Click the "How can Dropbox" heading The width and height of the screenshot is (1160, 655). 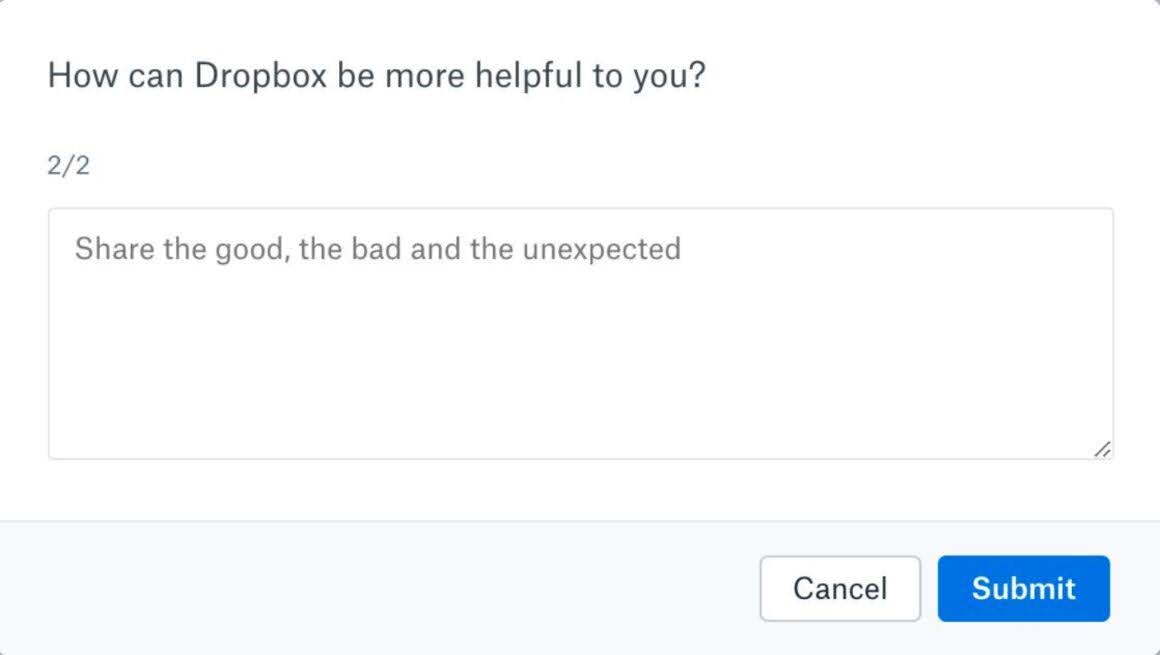376,76
